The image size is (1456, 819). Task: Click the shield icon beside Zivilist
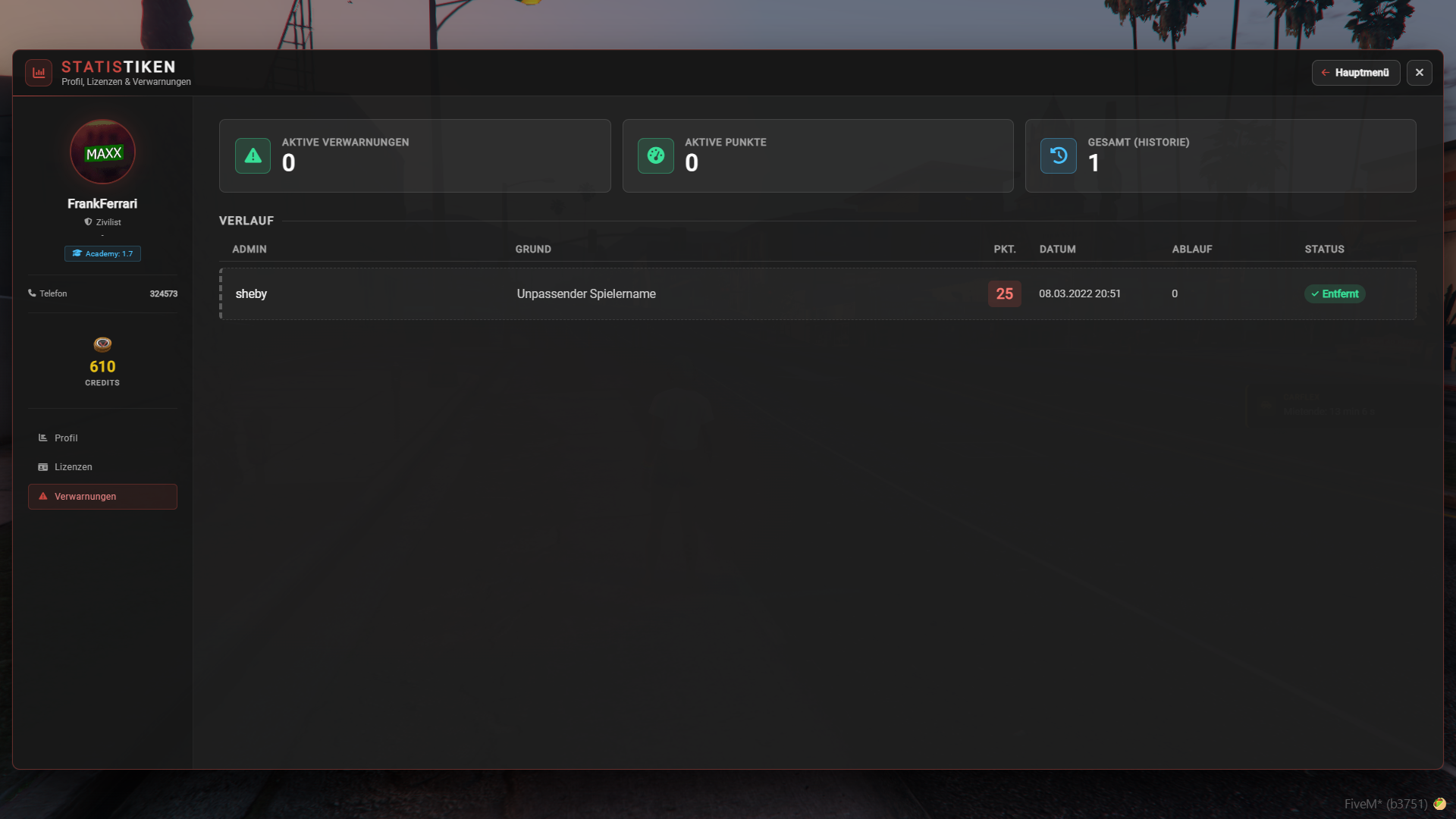point(88,222)
